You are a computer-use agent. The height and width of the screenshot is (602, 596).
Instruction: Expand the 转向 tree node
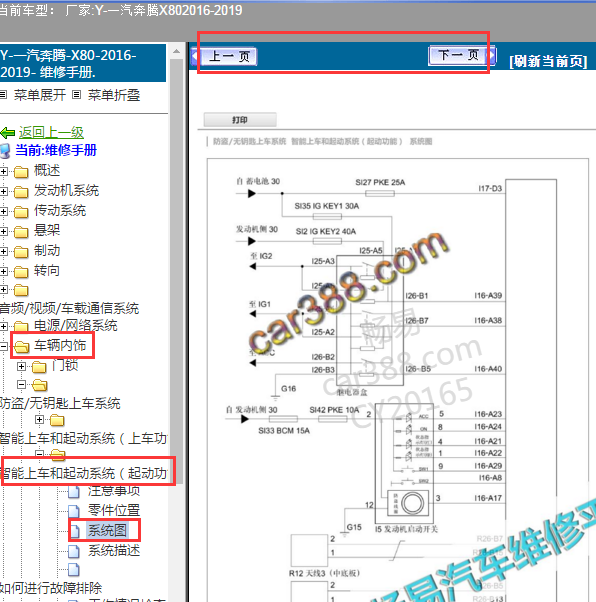tap(3, 271)
